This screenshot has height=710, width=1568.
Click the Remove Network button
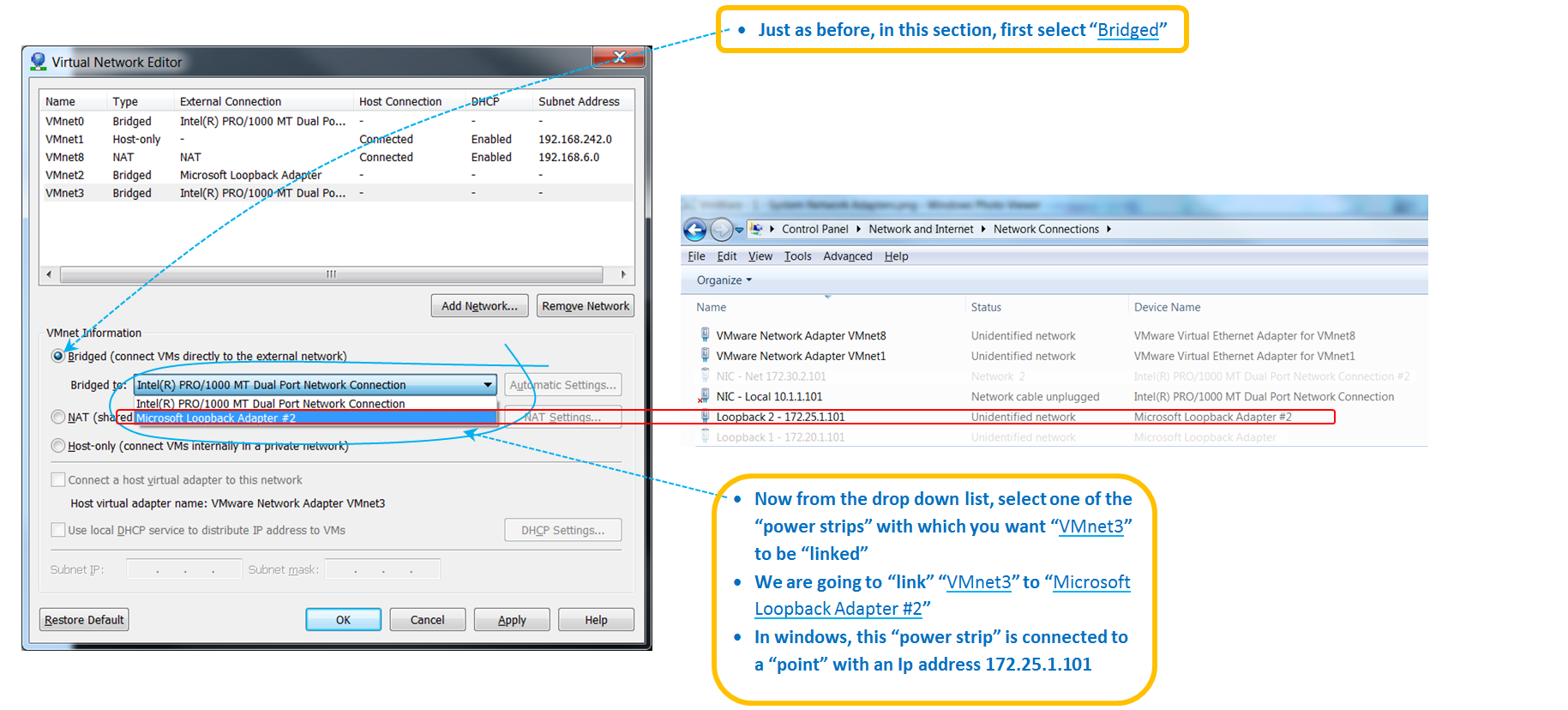(x=586, y=306)
